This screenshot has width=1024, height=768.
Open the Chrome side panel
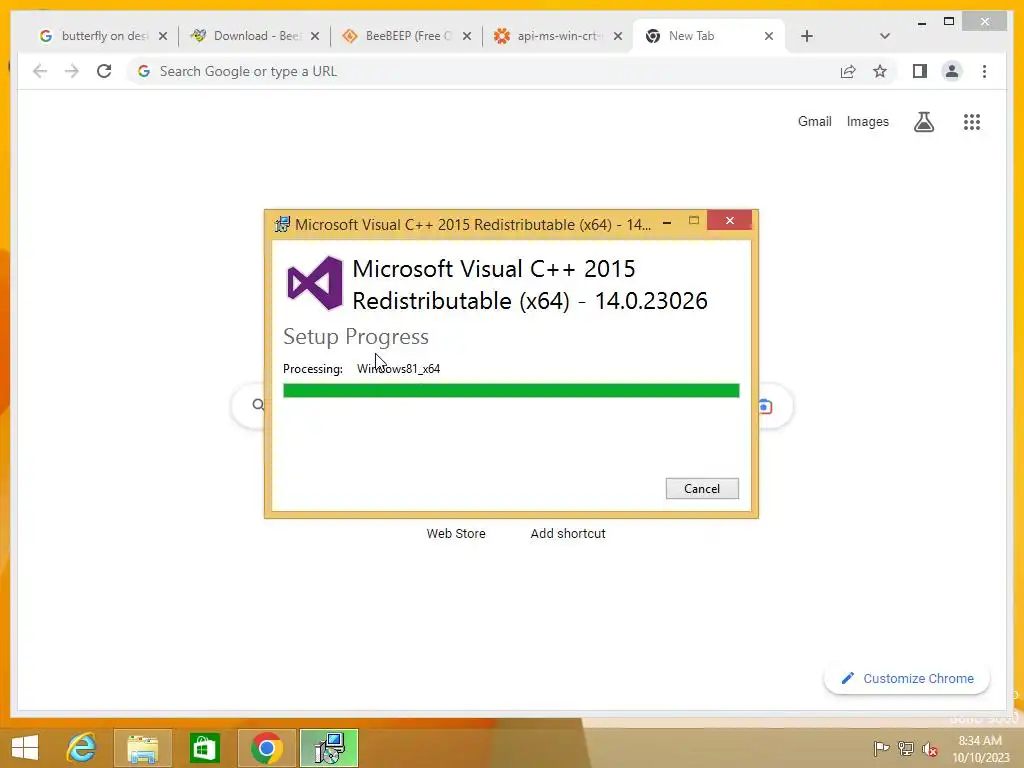coord(920,71)
